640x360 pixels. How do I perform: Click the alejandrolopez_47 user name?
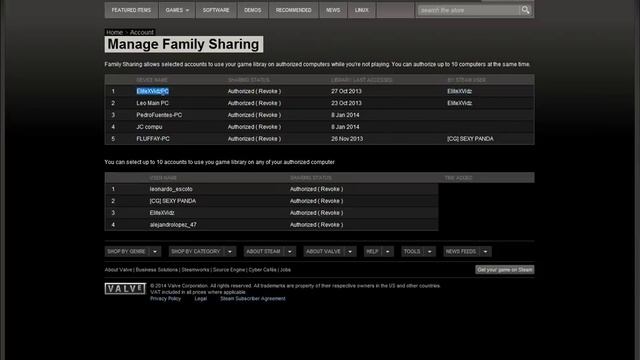(173, 224)
